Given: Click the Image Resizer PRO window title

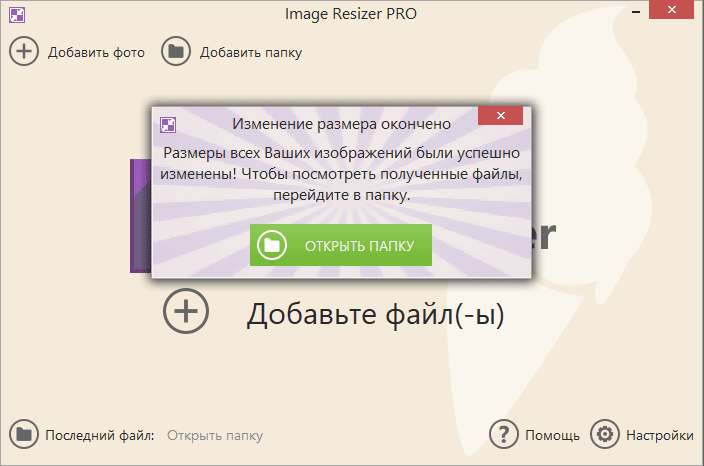Looking at the screenshot, I should click(x=351, y=14).
